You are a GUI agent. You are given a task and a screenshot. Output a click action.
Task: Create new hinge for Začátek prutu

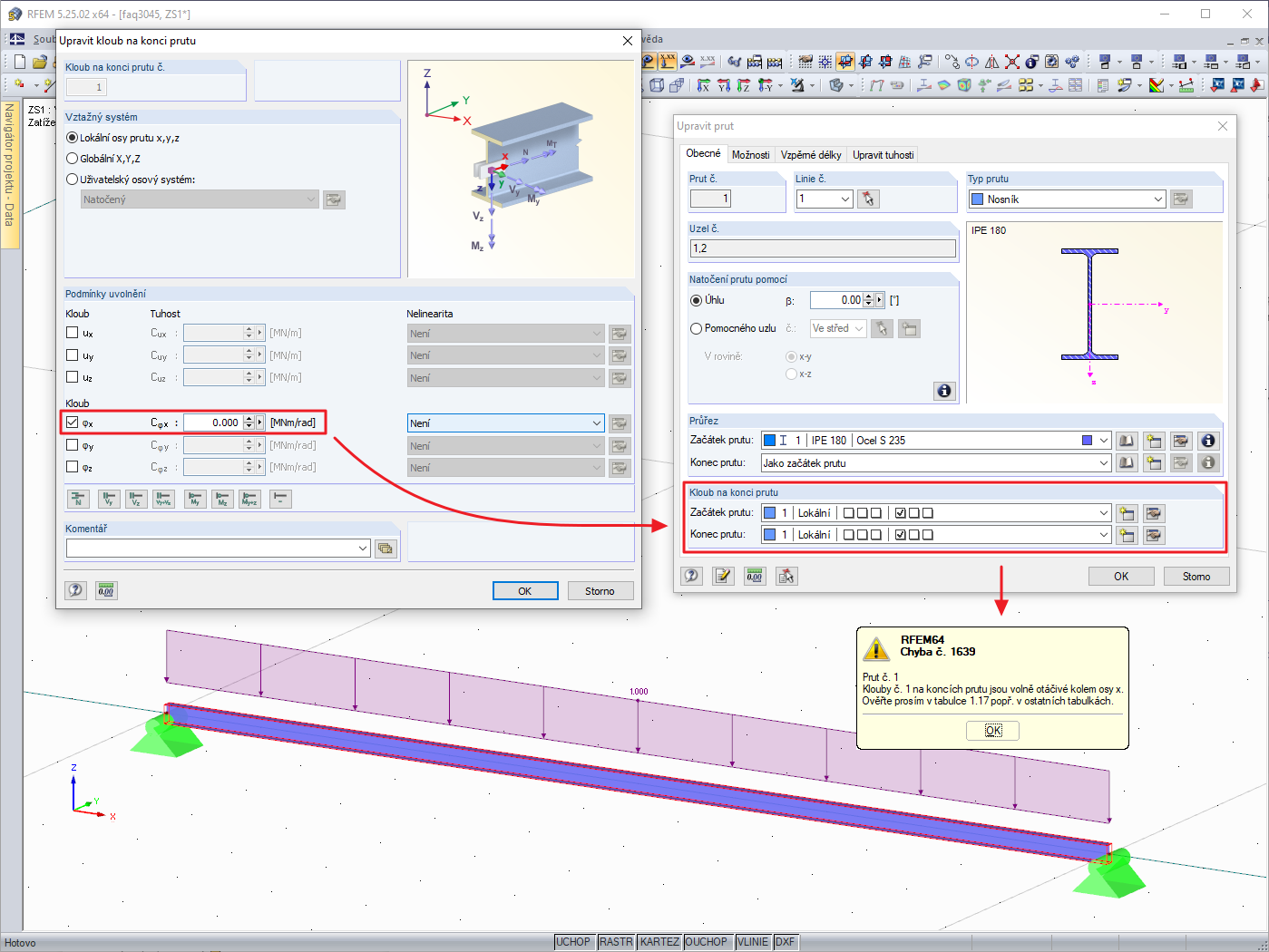coord(1127,513)
